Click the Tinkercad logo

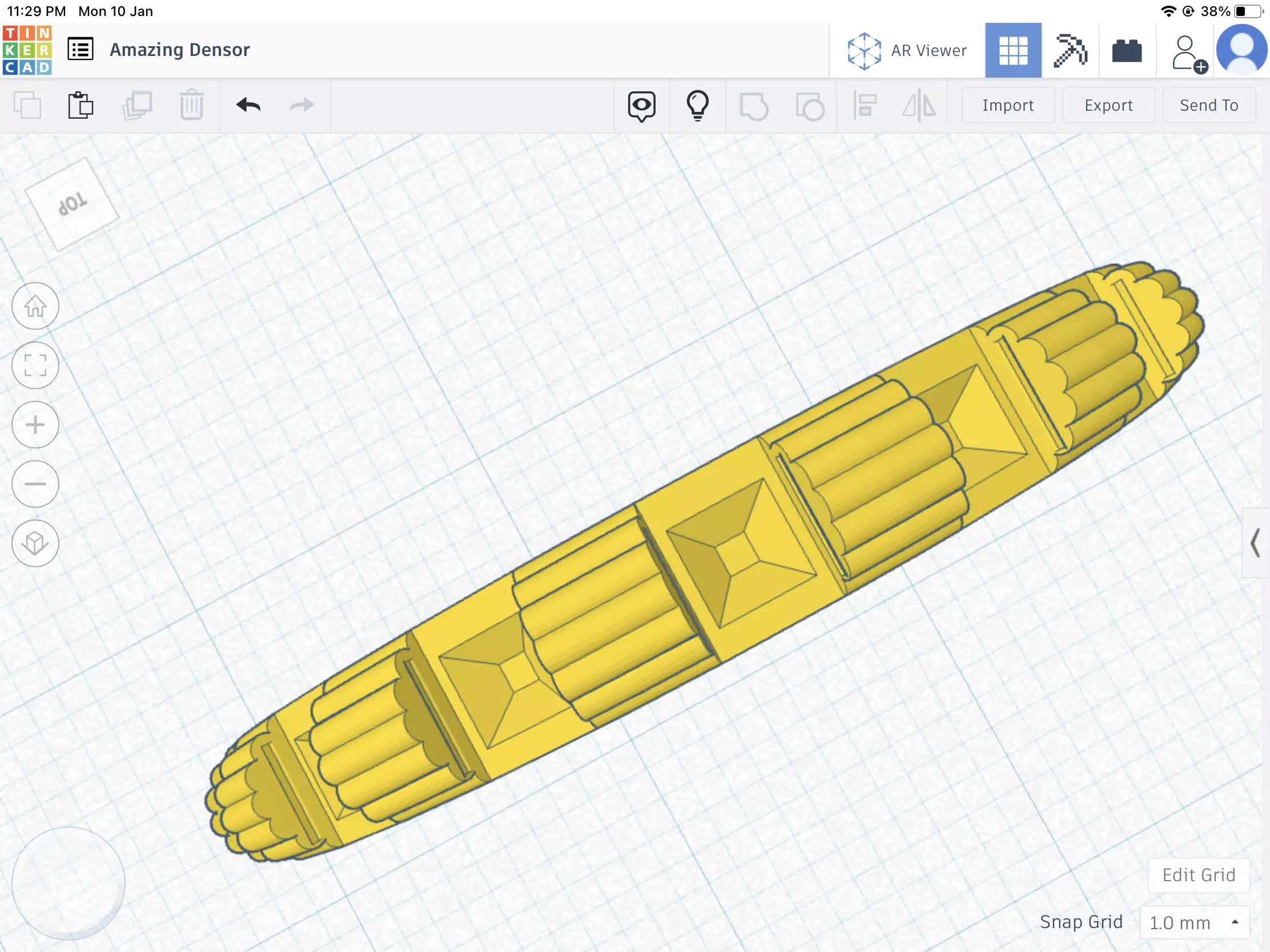coord(27,50)
